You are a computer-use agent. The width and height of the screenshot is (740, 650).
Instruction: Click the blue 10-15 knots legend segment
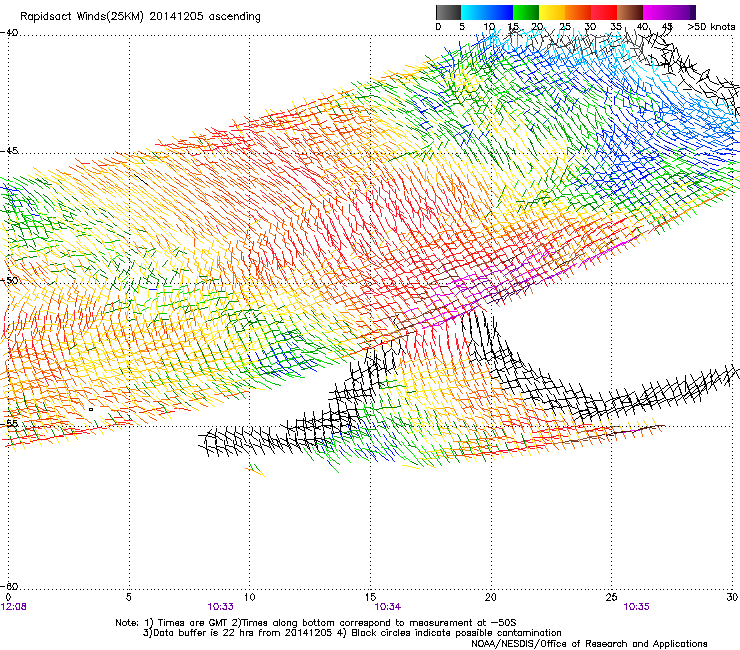[x=500, y=12]
